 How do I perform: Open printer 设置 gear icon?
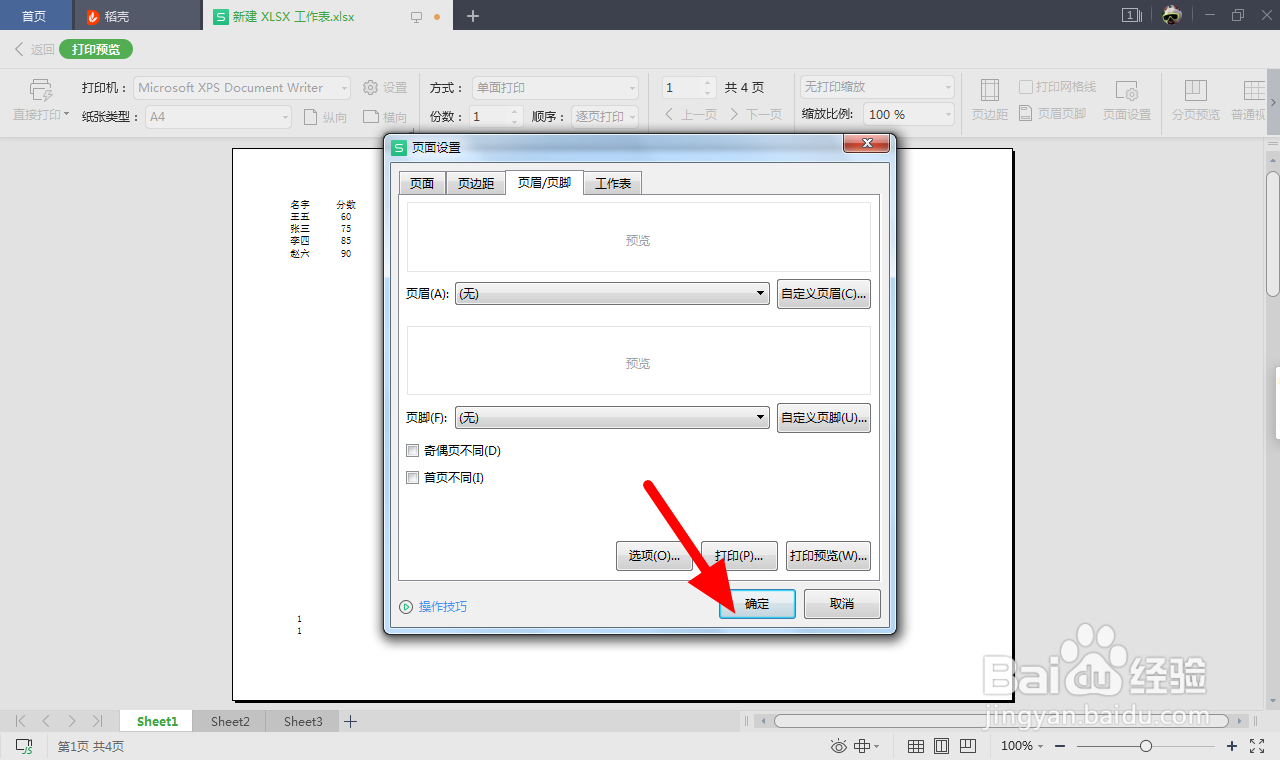pos(370,88)
